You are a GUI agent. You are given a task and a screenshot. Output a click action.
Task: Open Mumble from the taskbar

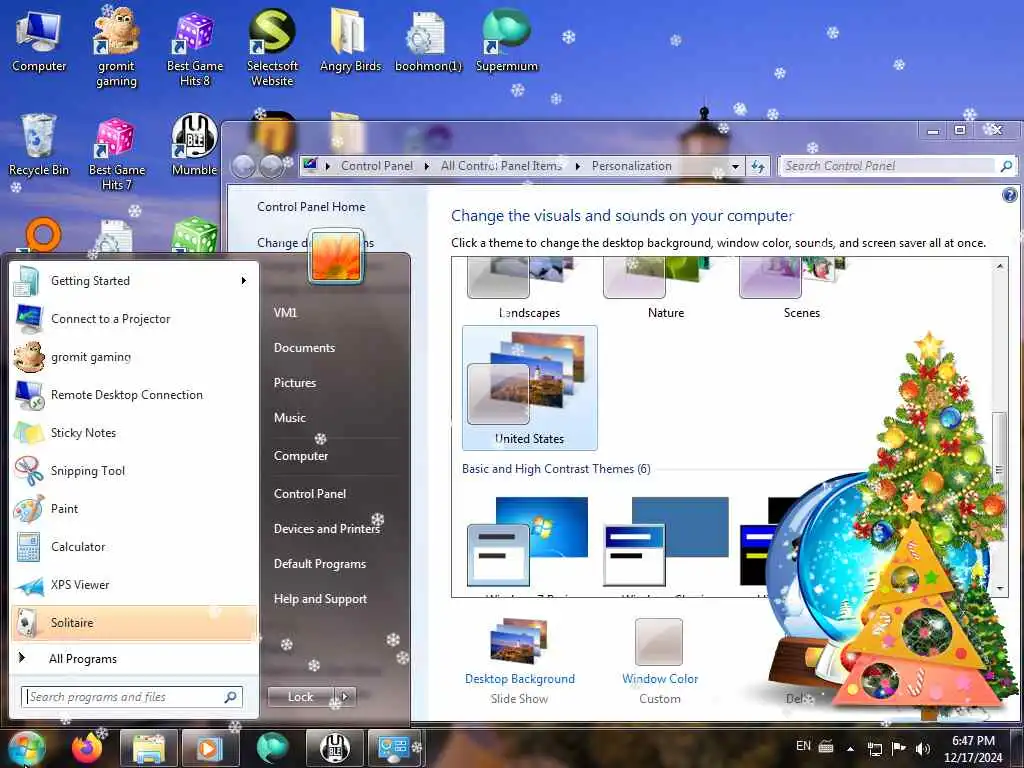(x=334, y=748)
